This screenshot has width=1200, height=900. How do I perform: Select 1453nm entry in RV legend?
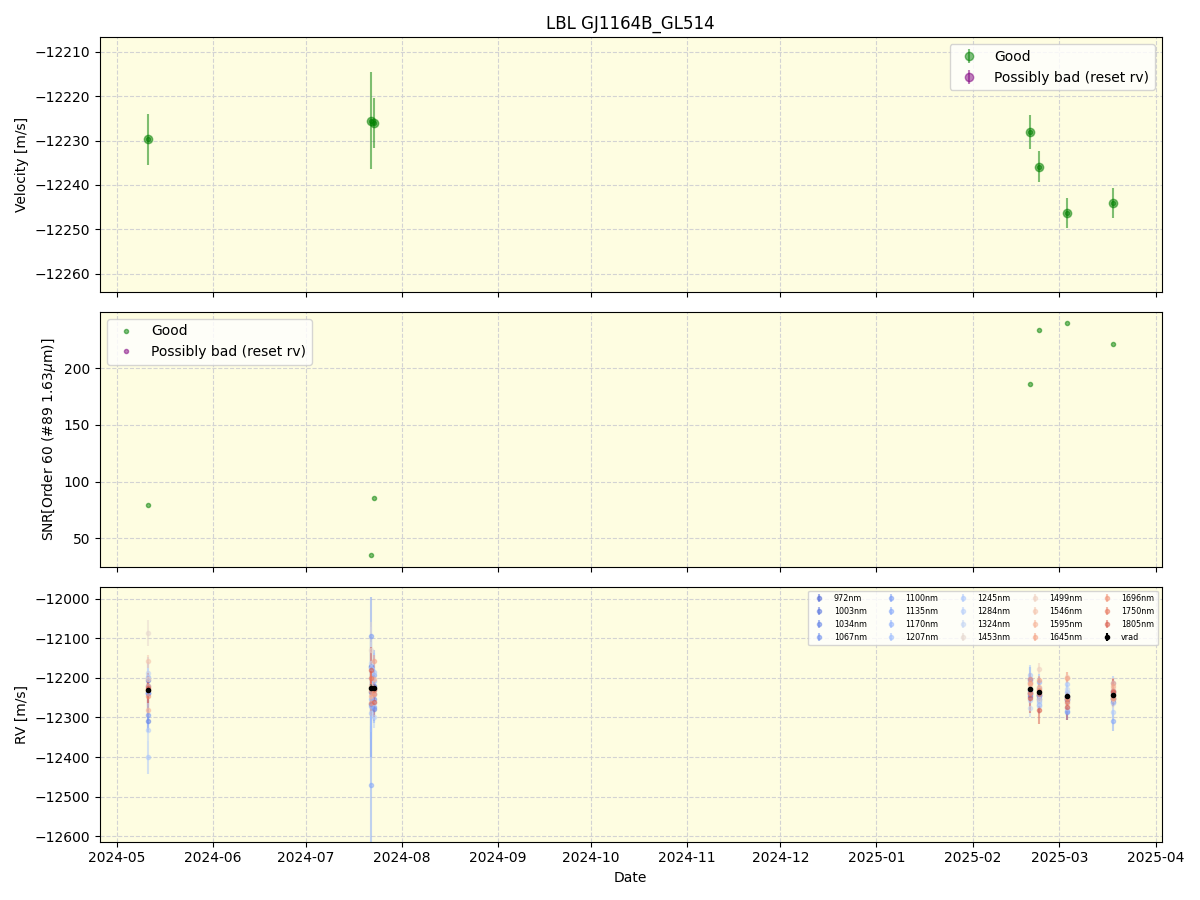(x=994, y=637)
